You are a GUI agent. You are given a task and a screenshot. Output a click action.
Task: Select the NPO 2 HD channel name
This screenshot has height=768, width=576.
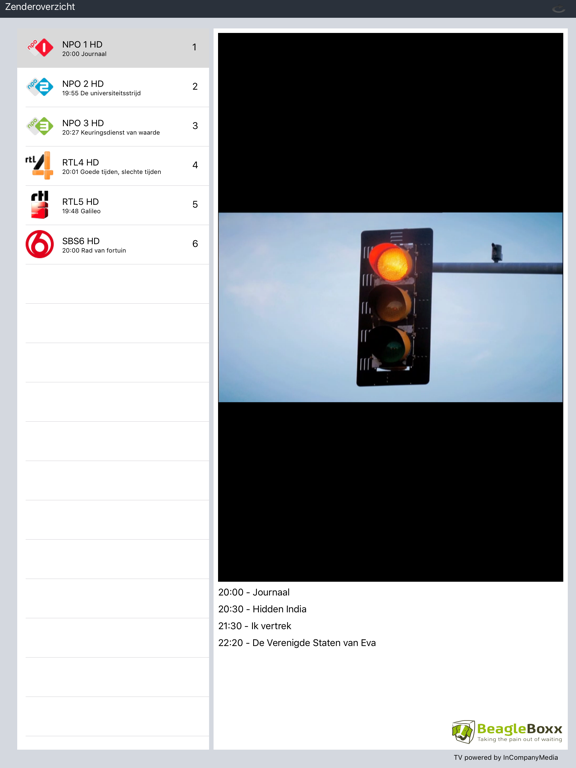(83, 84)
